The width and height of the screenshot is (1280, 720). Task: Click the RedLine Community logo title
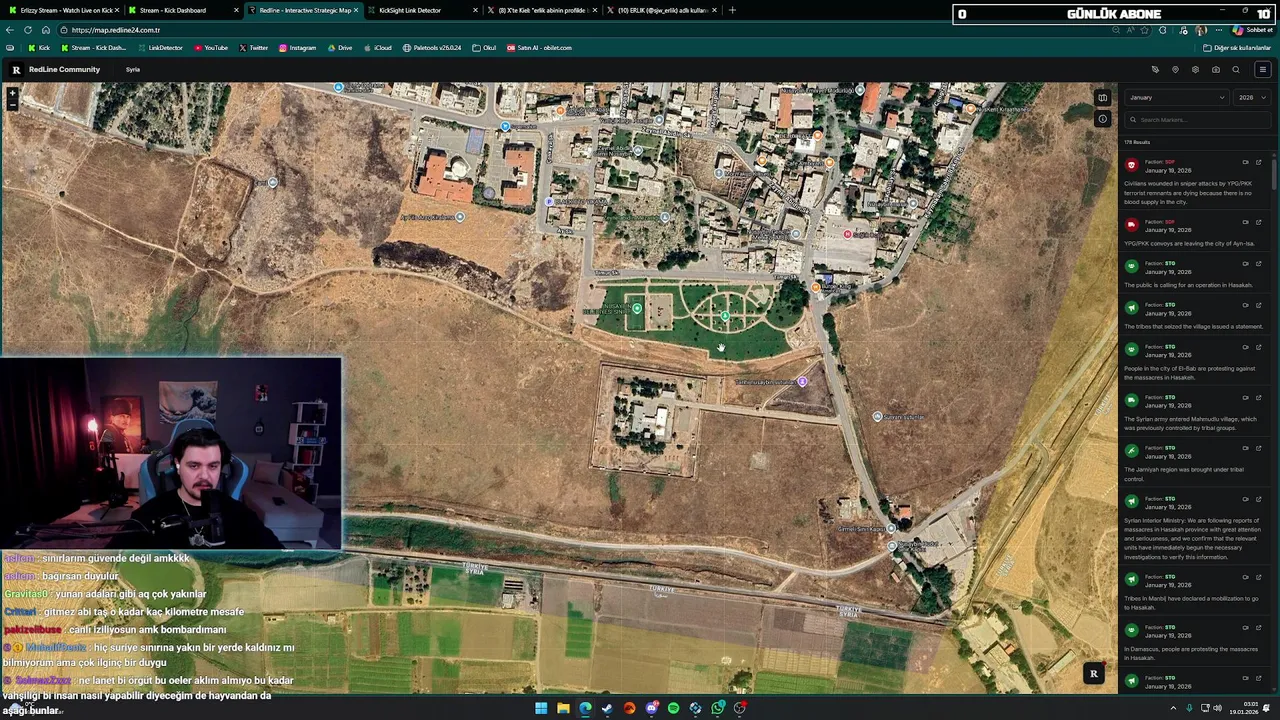coord(64,70)
